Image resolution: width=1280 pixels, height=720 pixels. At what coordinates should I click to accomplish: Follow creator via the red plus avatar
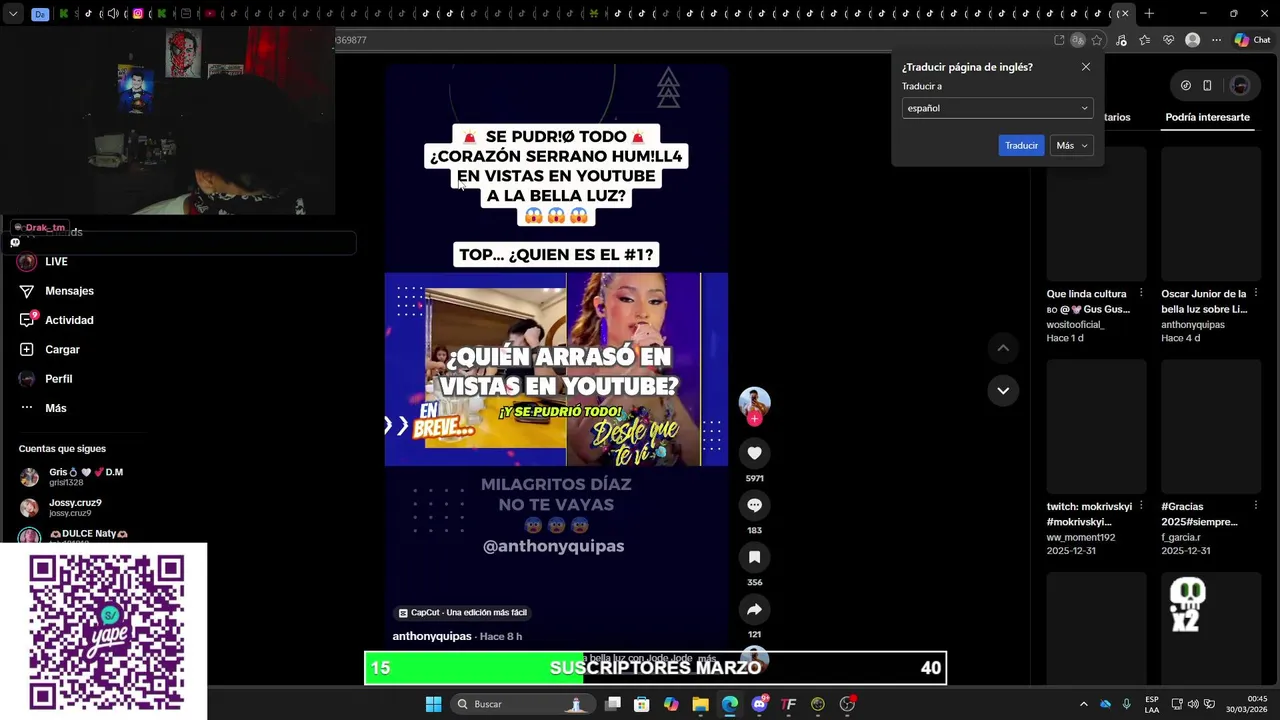click(754, 419)
